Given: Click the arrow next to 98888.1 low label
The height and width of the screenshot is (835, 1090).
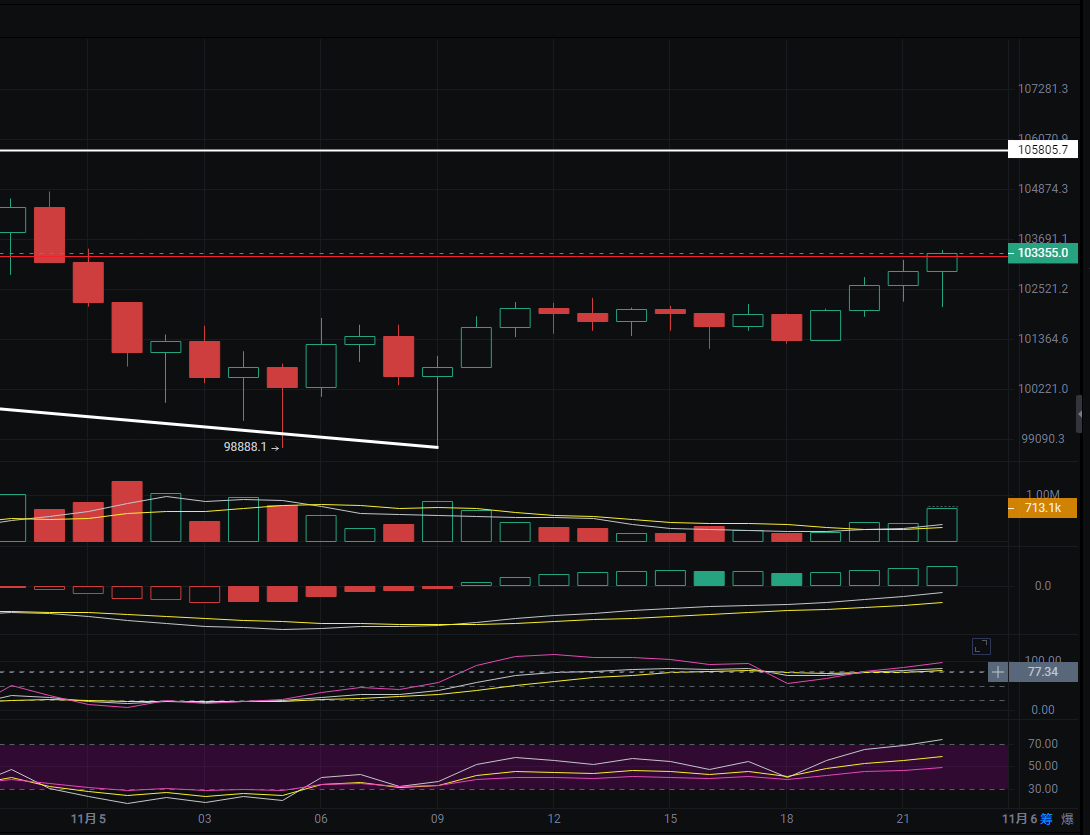Looking at the screenshot, I should [x=275, y=448].
